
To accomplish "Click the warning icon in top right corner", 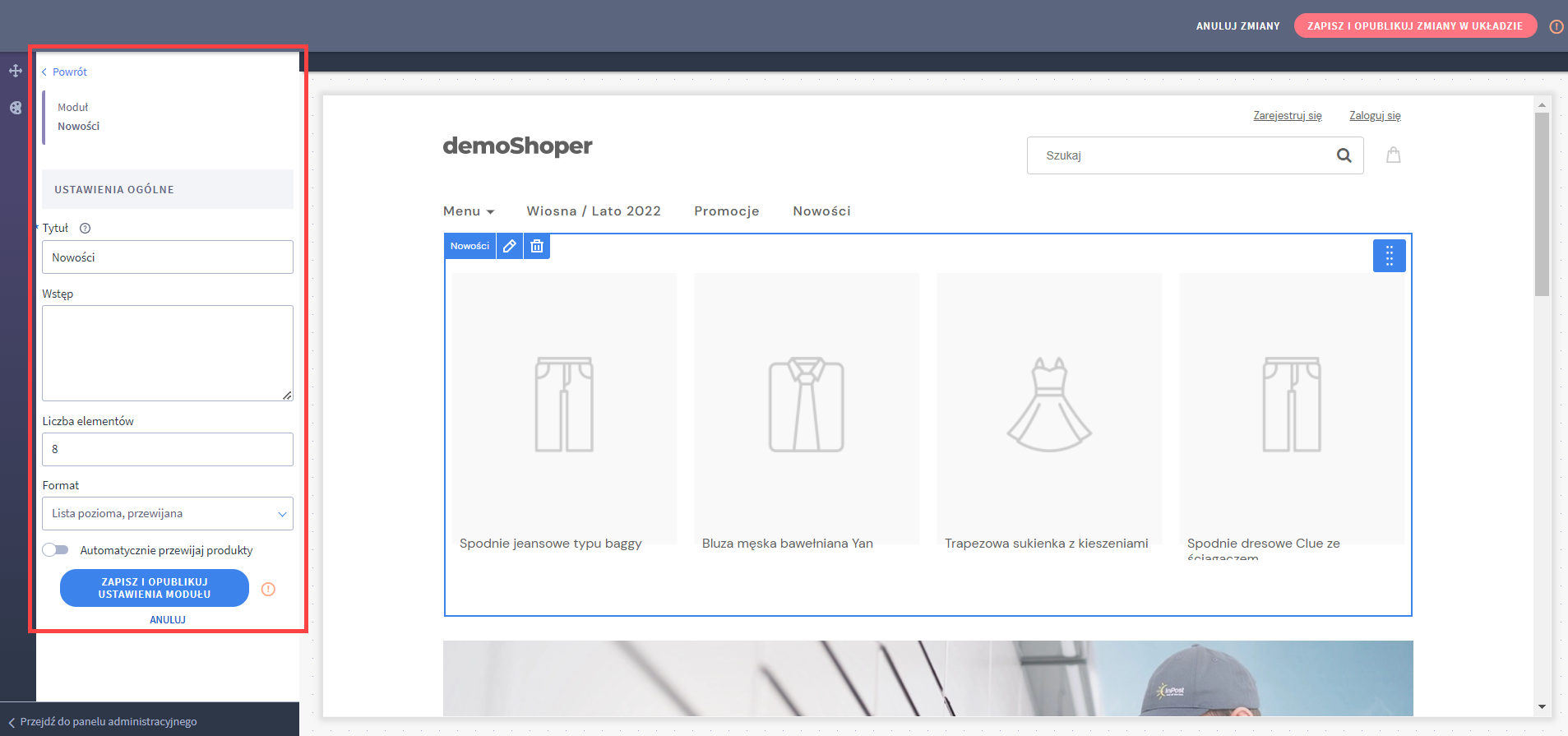I will tap(1556, 26).
